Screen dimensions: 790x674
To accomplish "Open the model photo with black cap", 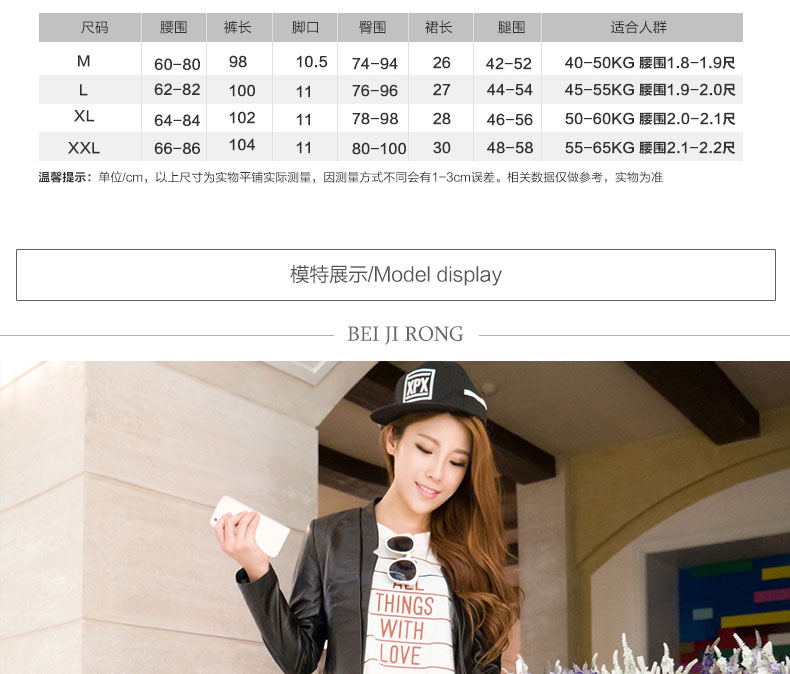I will click(395, 517).
